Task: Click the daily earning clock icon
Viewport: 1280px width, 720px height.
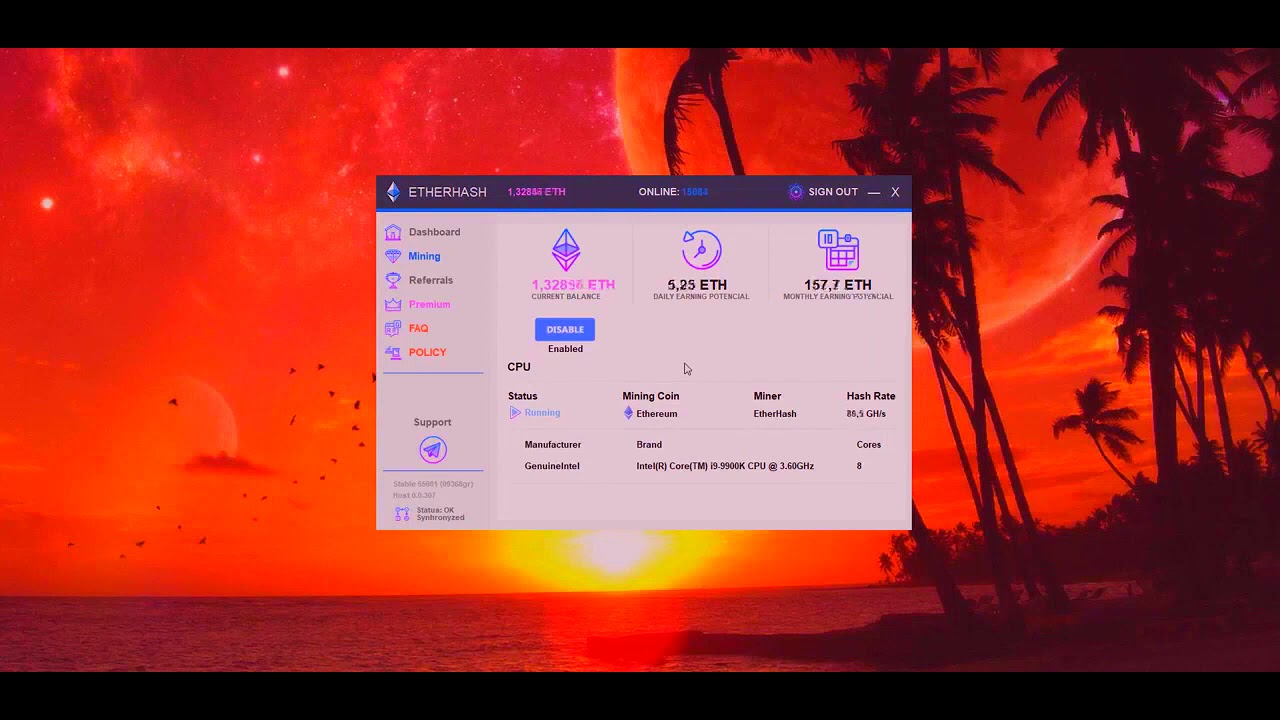Action: pyautogui.click(x=701, y=249)
